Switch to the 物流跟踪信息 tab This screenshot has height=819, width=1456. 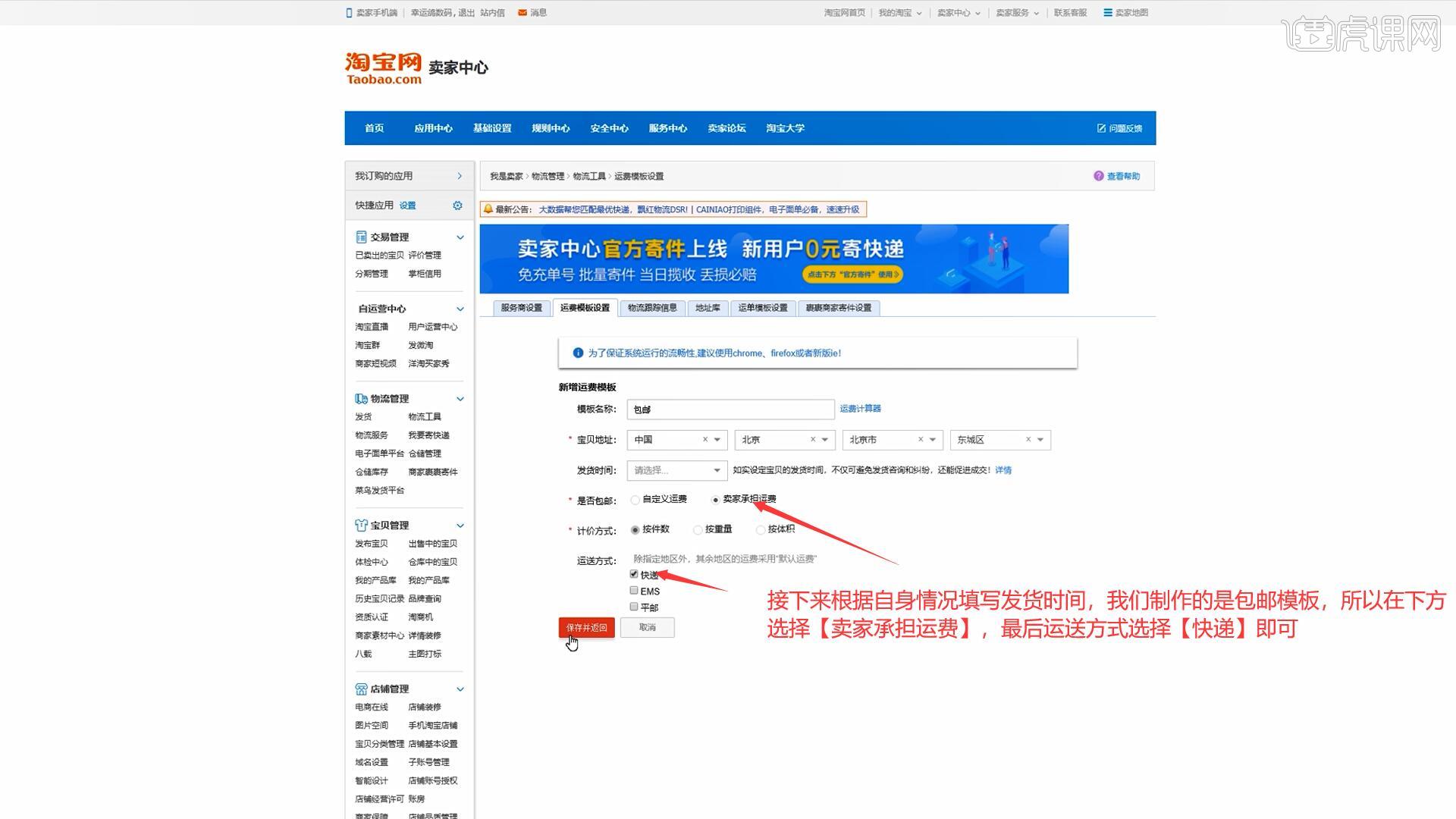[652, 308]
